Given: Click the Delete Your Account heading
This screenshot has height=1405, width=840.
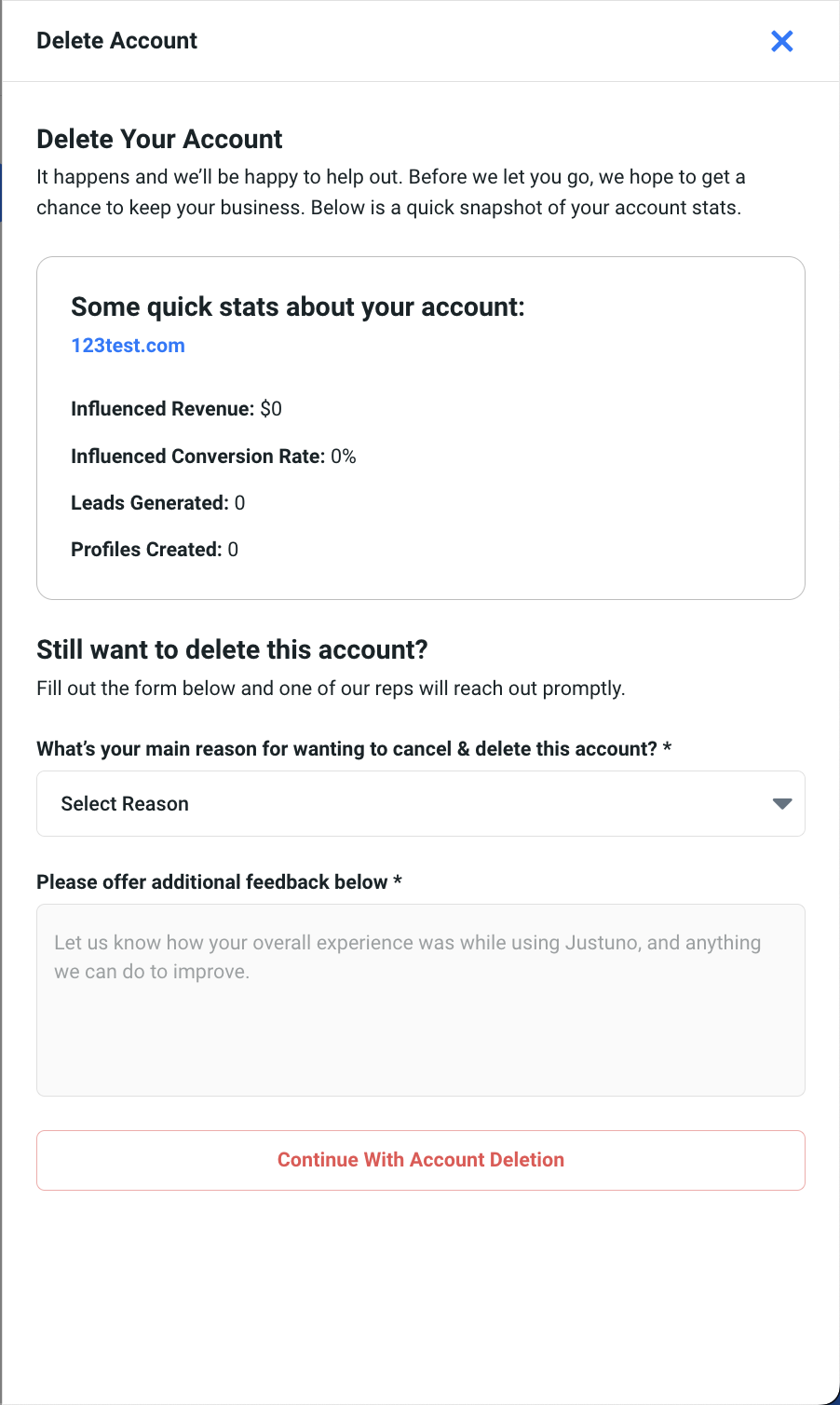Looking at the screenshot, I should click(159, 140).
